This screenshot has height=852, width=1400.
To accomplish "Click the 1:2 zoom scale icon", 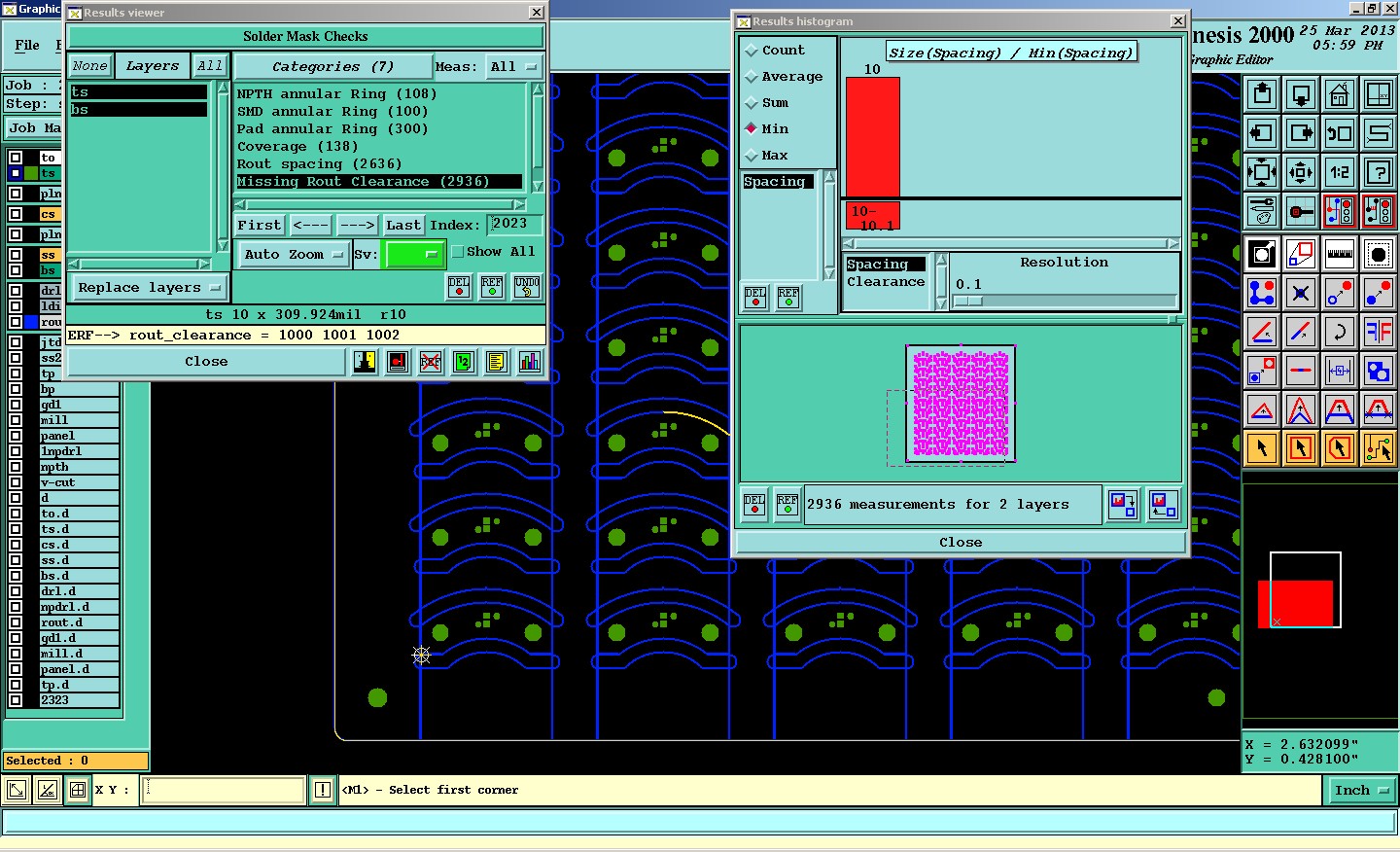I will pos(1340,172).
